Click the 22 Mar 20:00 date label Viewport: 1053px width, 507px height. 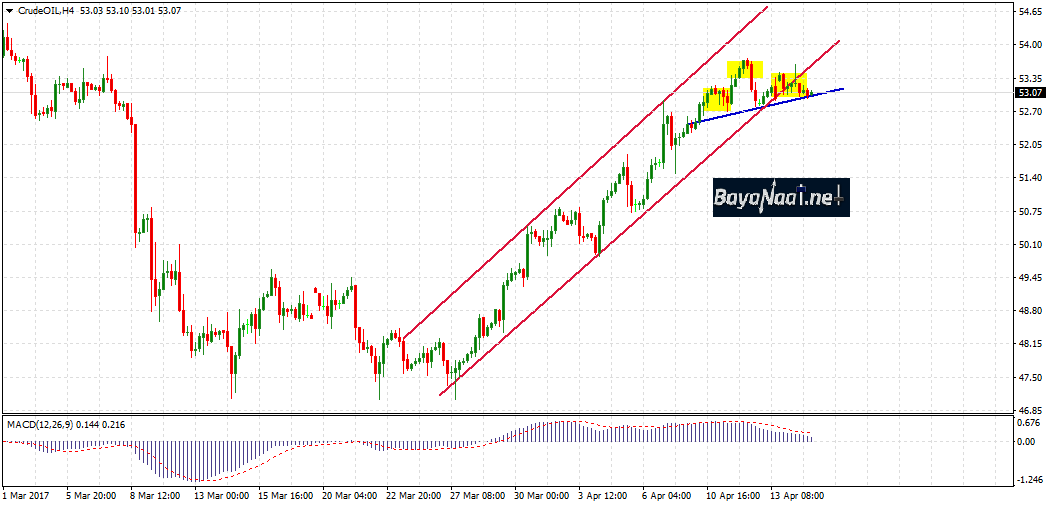[x=412, y=495]
